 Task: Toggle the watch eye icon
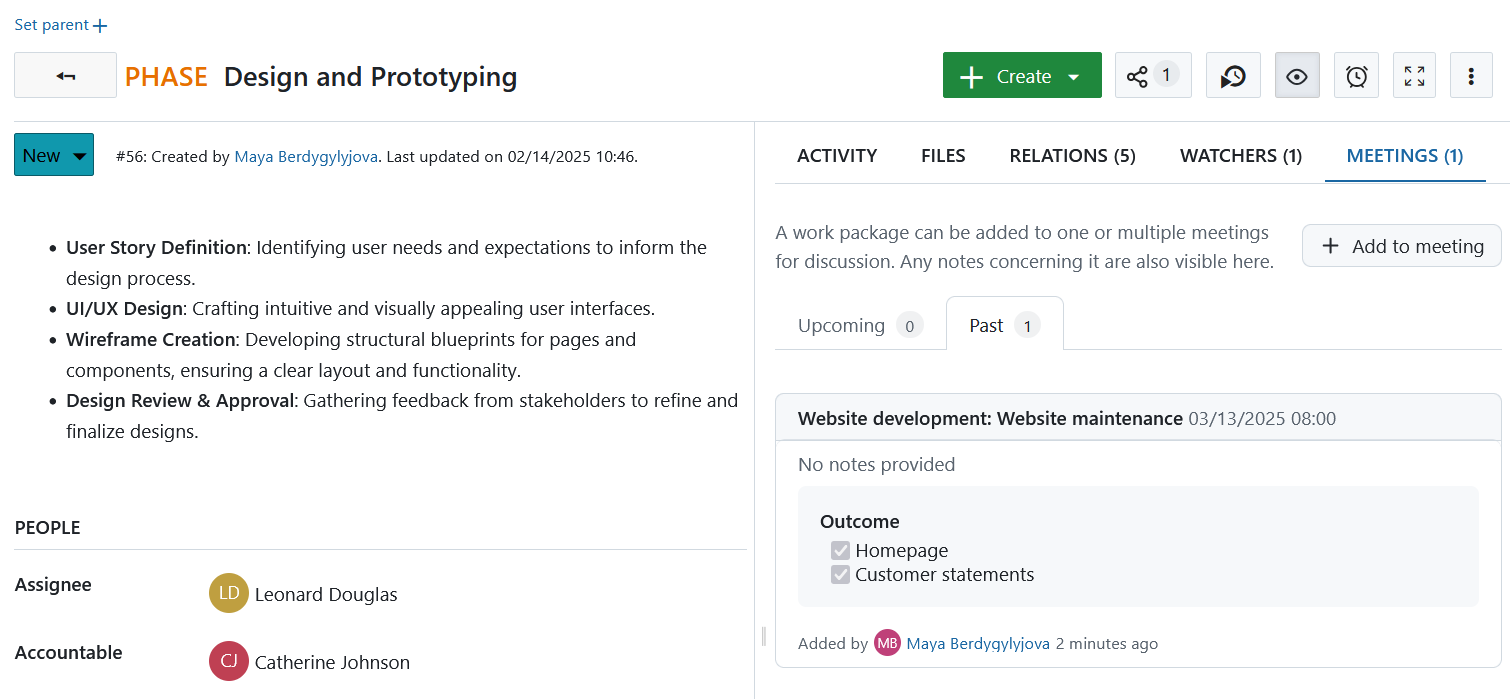click(1296, 76)
